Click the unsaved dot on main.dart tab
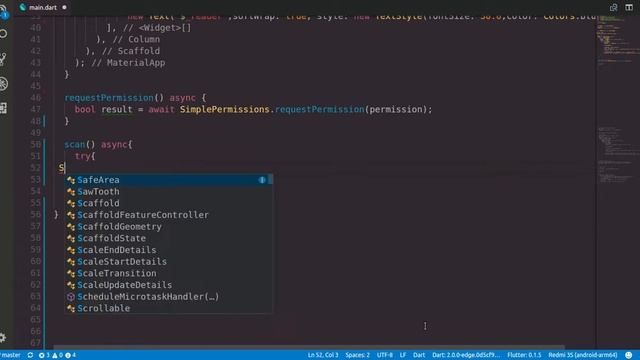 64,7
